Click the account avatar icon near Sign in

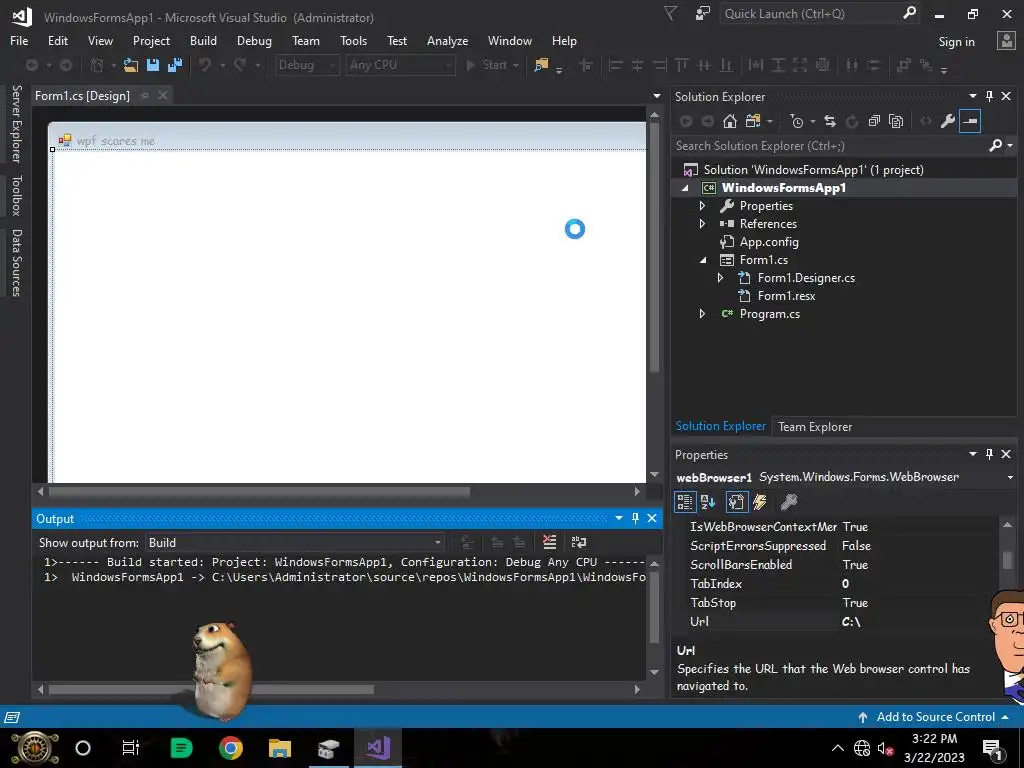(1006, 40)
